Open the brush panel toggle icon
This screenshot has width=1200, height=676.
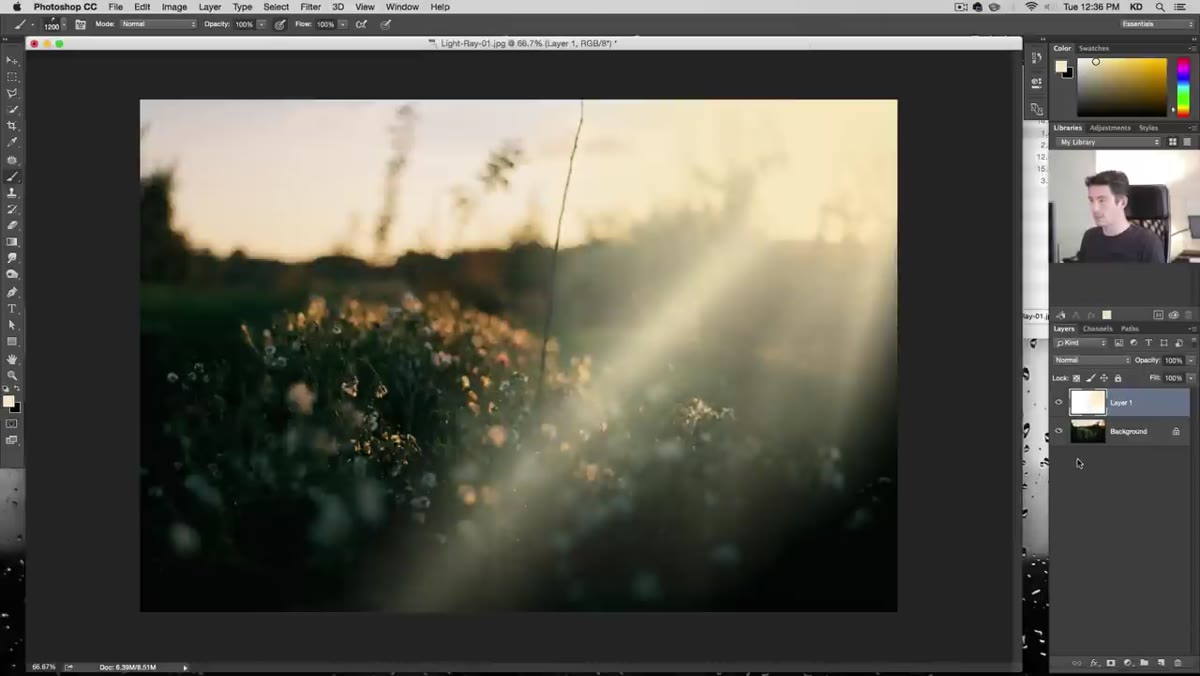(x=80, y=24)
